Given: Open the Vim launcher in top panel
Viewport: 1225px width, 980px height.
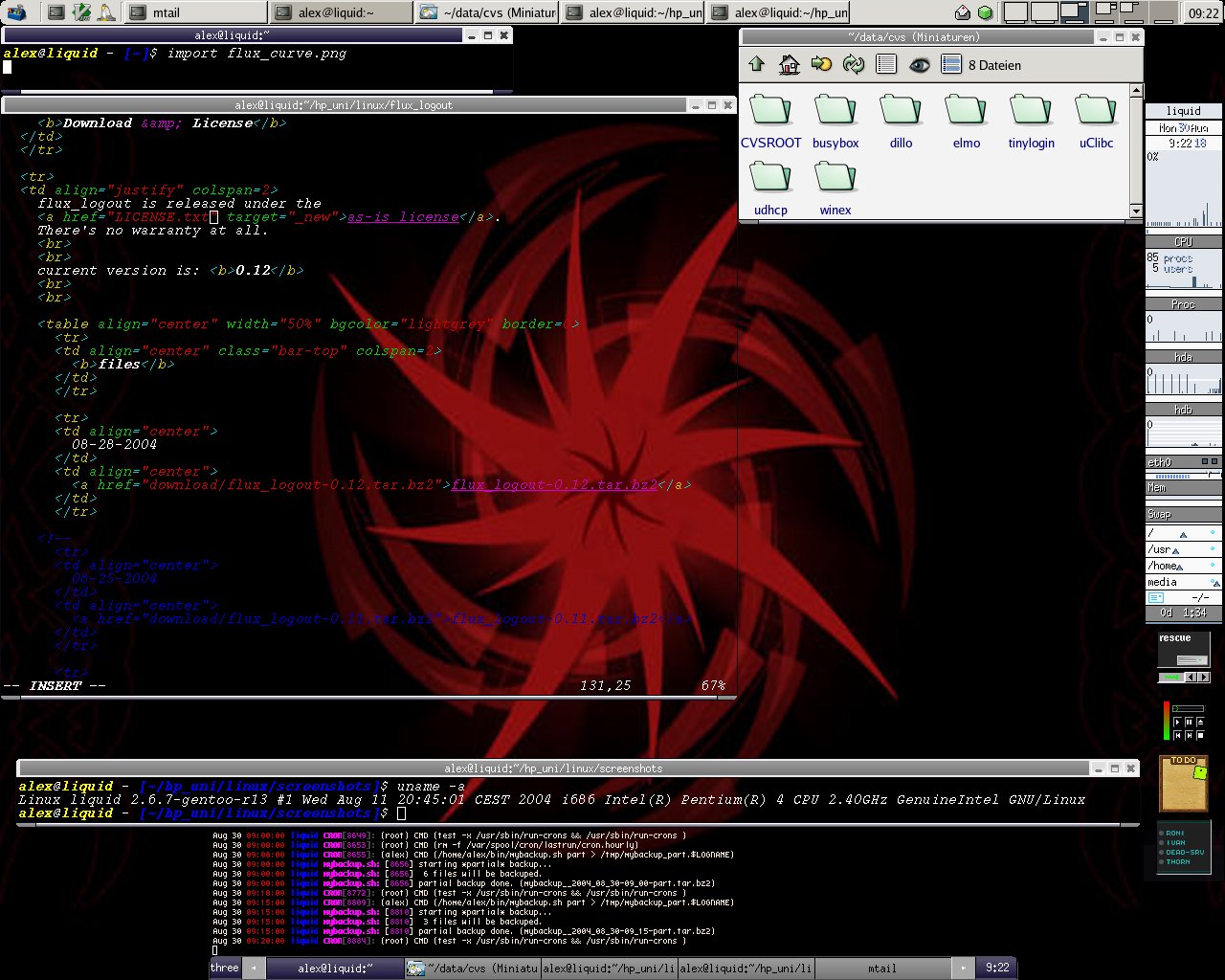Looking at the screenshot, I should 82,12.
